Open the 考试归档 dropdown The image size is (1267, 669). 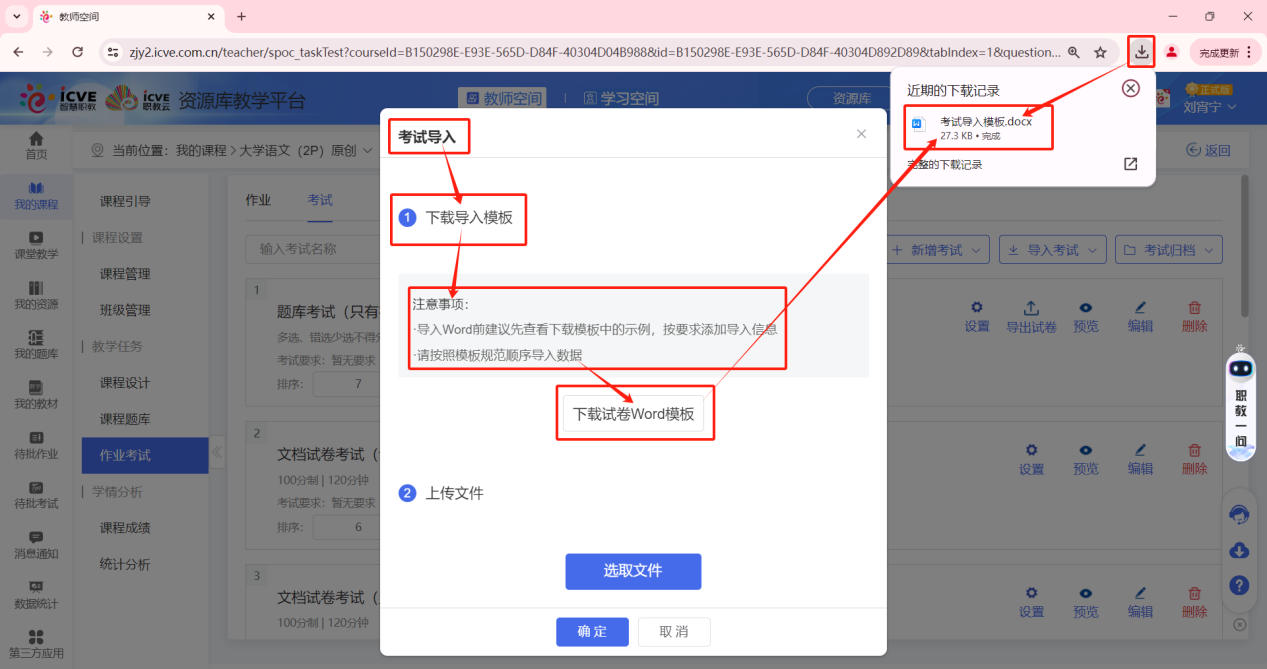tap(1168, 249)
